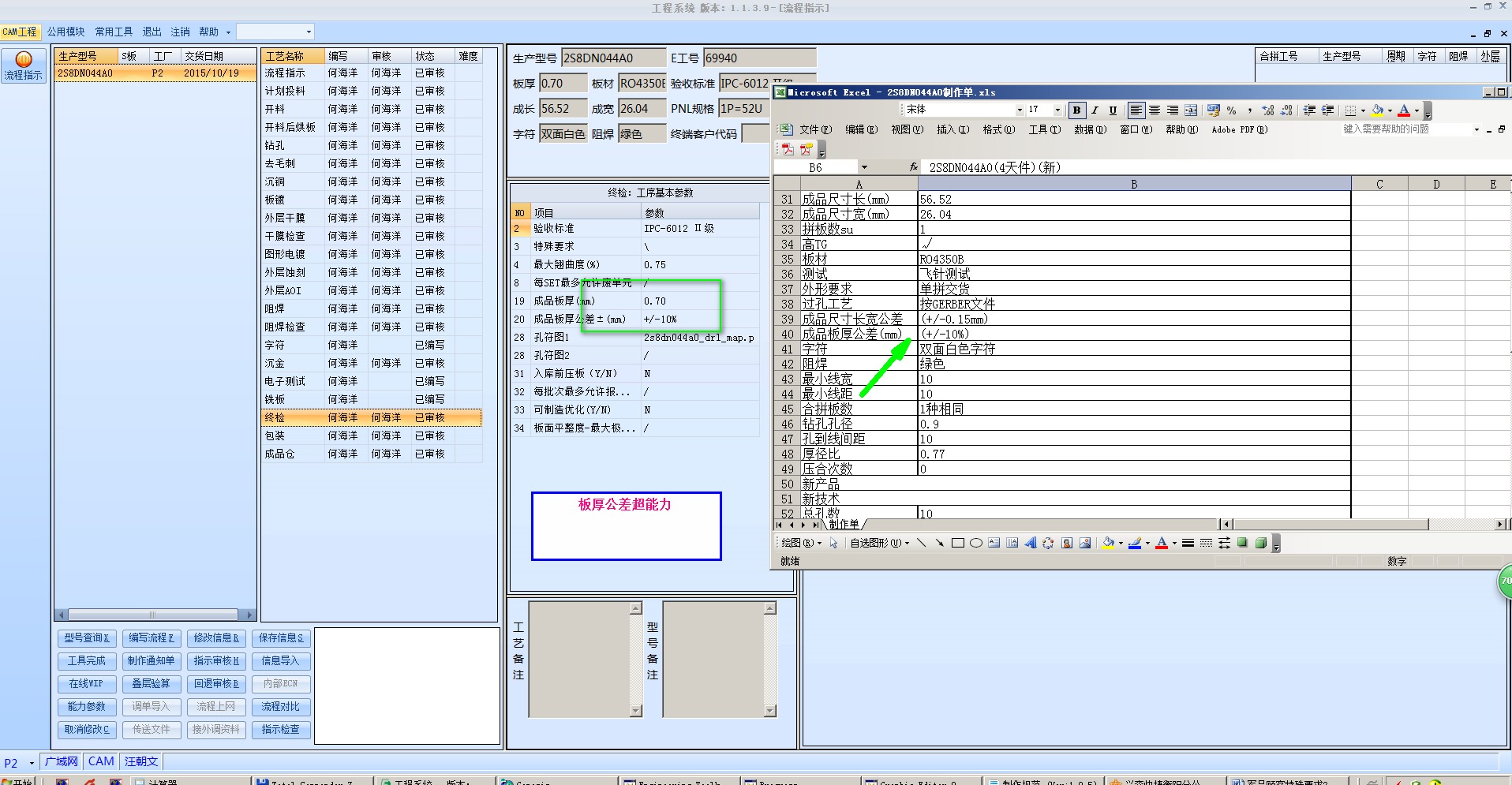Select the 钻孔 process row

click(371, 145)
